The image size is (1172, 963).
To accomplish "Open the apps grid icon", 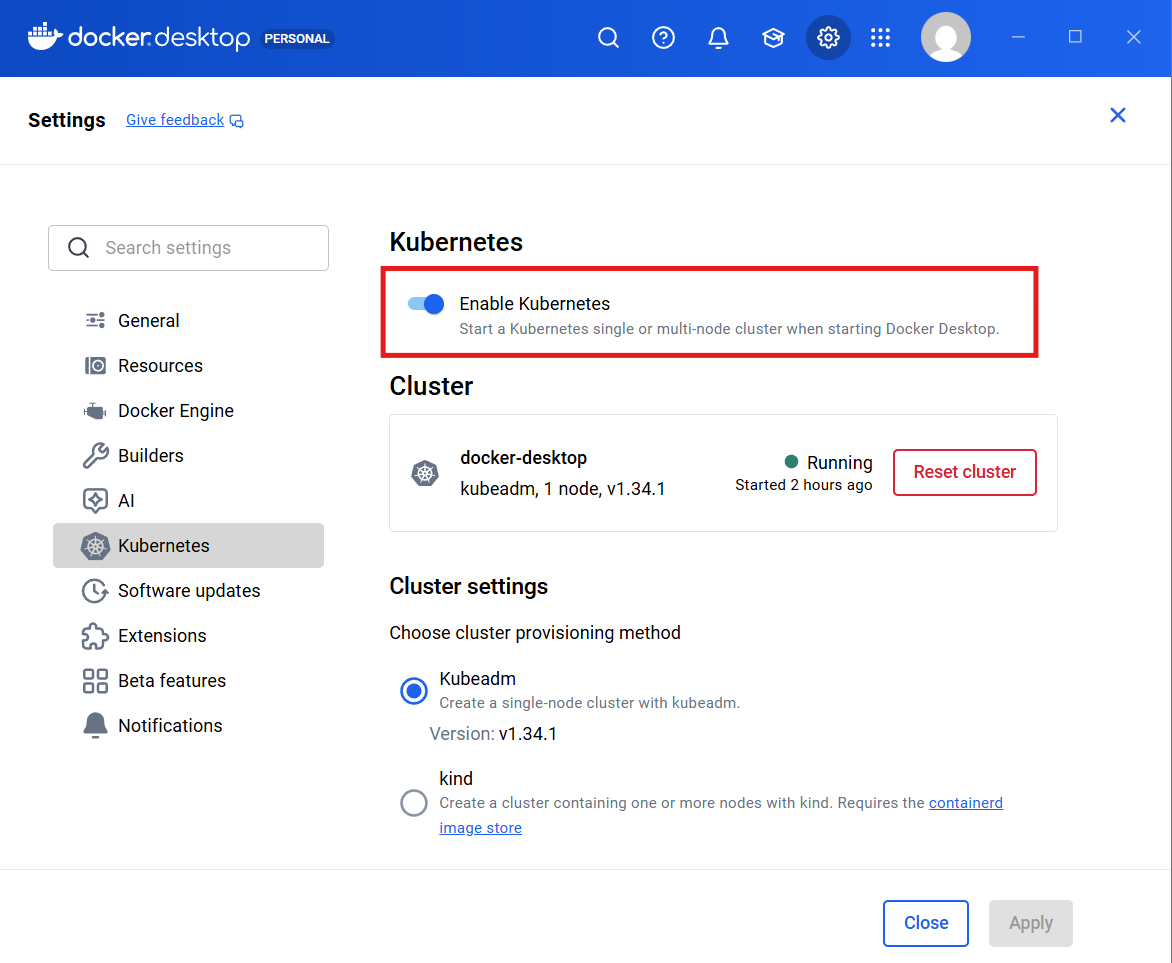I will click(x=880, y=37).
